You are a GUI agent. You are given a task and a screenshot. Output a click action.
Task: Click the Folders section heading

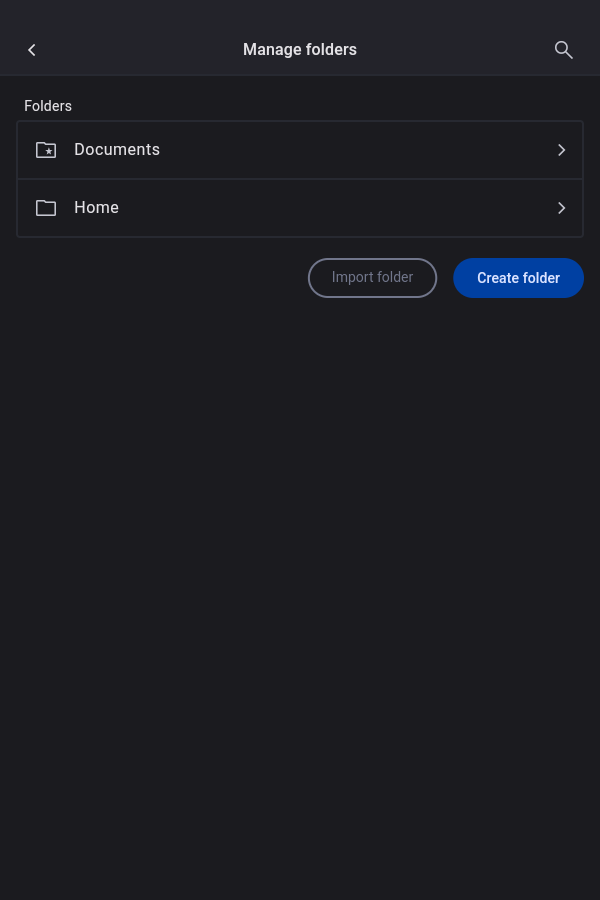click(48, 106)
